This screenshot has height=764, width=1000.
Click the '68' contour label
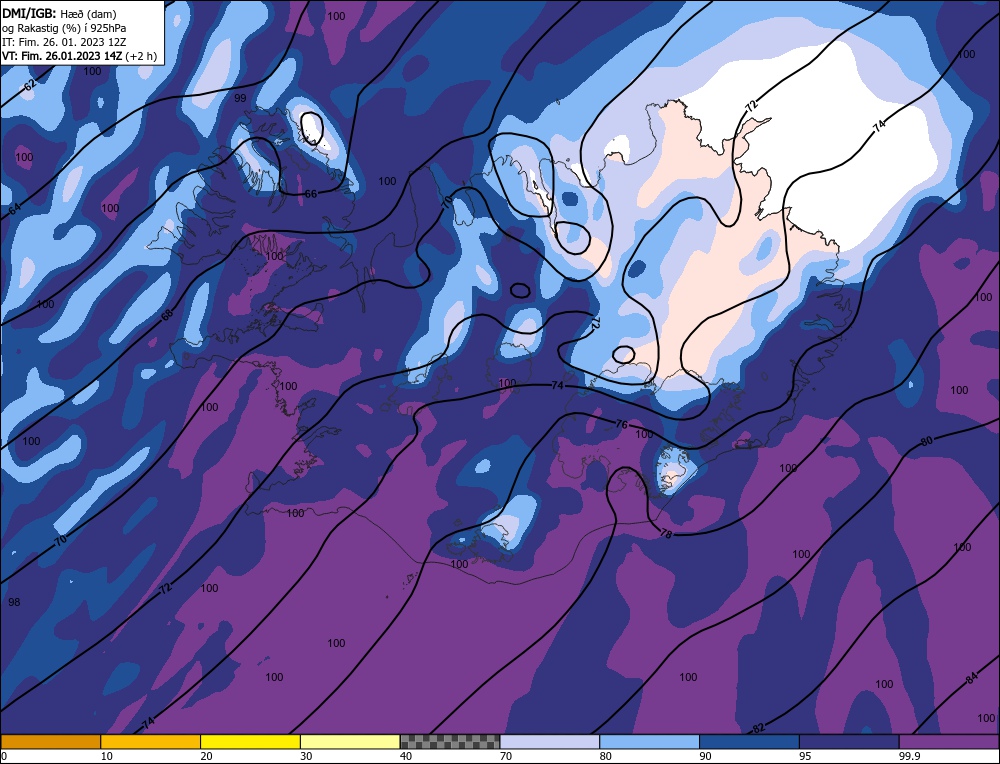[x=167, y=314]
